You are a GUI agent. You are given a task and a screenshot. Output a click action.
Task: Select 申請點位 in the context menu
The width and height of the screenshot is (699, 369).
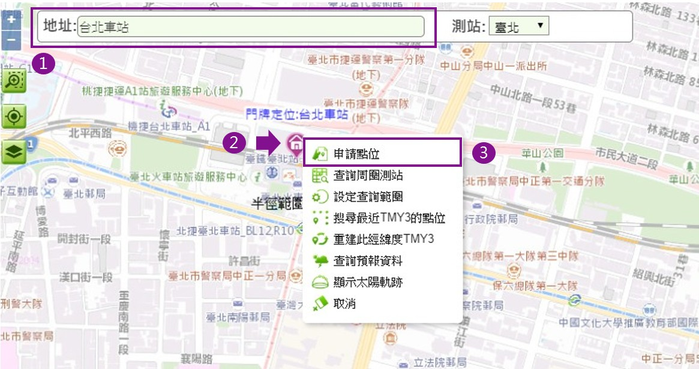382,153
